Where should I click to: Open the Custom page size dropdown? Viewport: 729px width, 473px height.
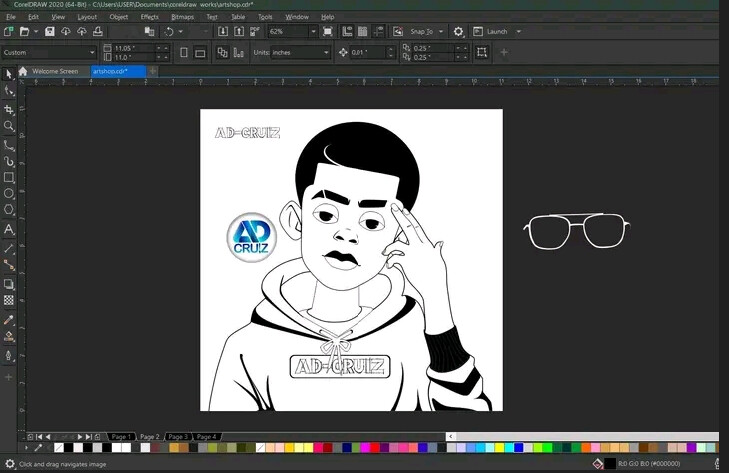[92, 52]
